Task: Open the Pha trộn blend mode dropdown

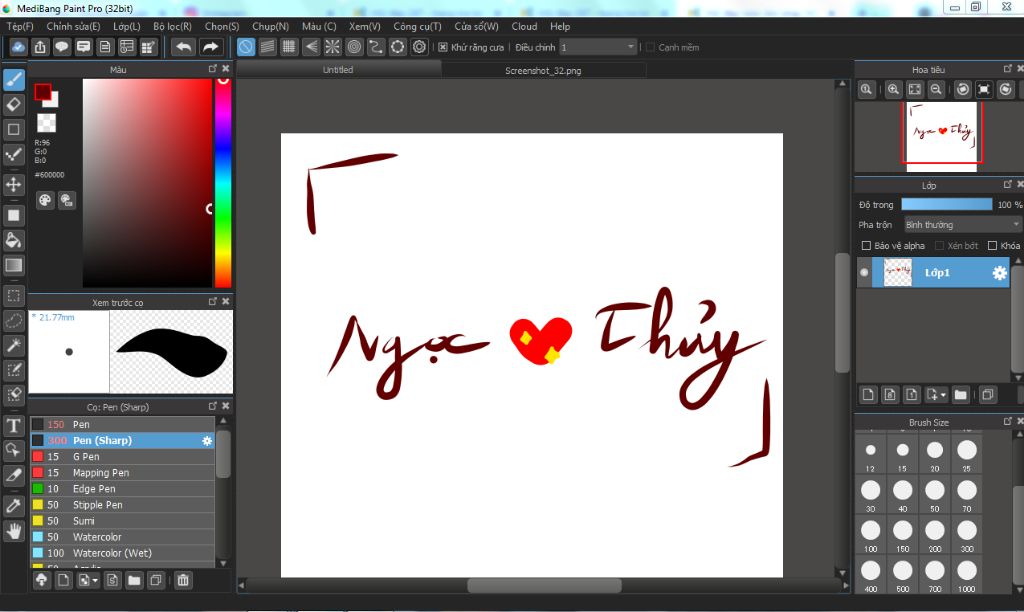Action: pyautogui.click(x=962, y=225)
